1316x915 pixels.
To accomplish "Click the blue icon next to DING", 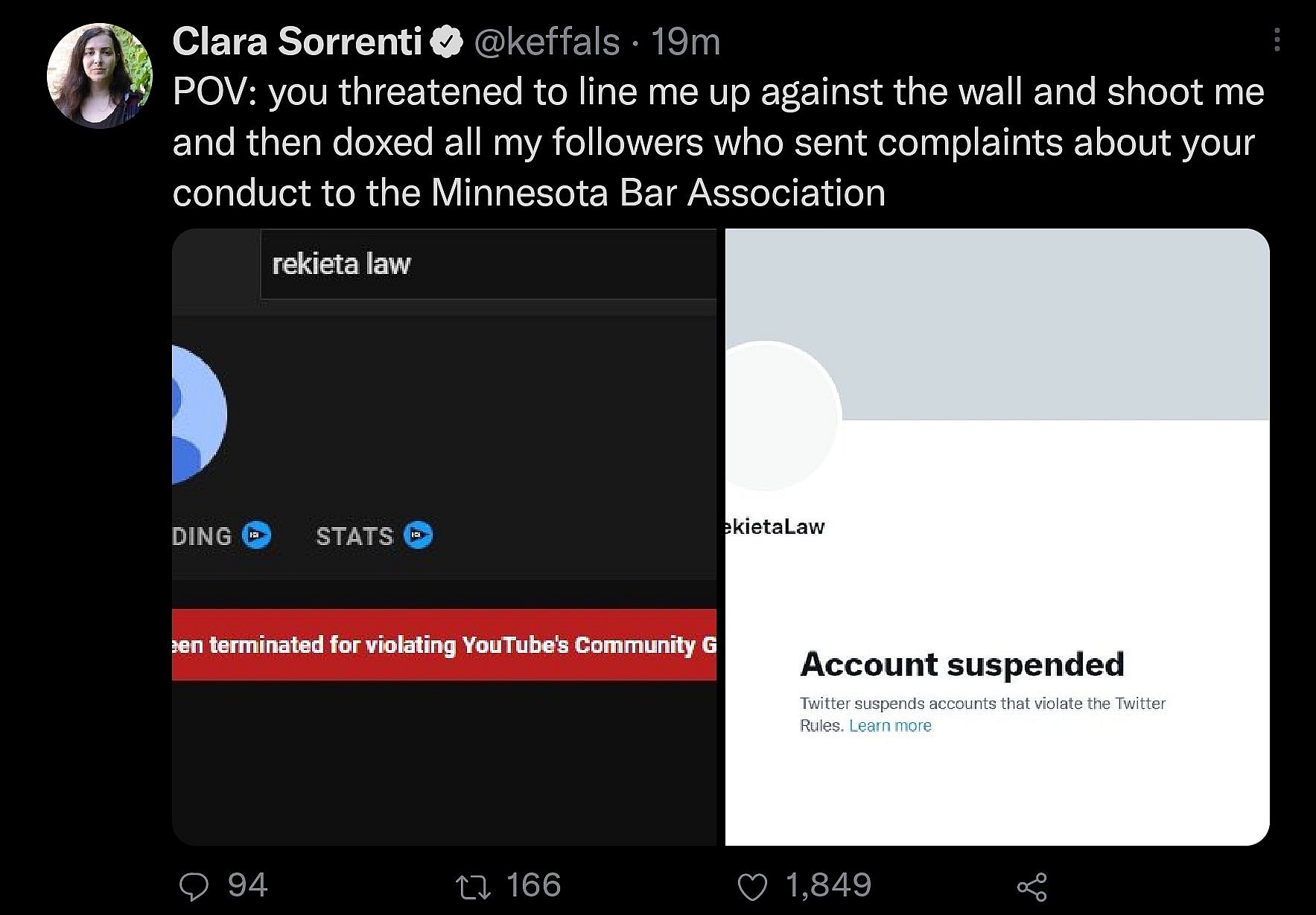I will click(258, 535).
